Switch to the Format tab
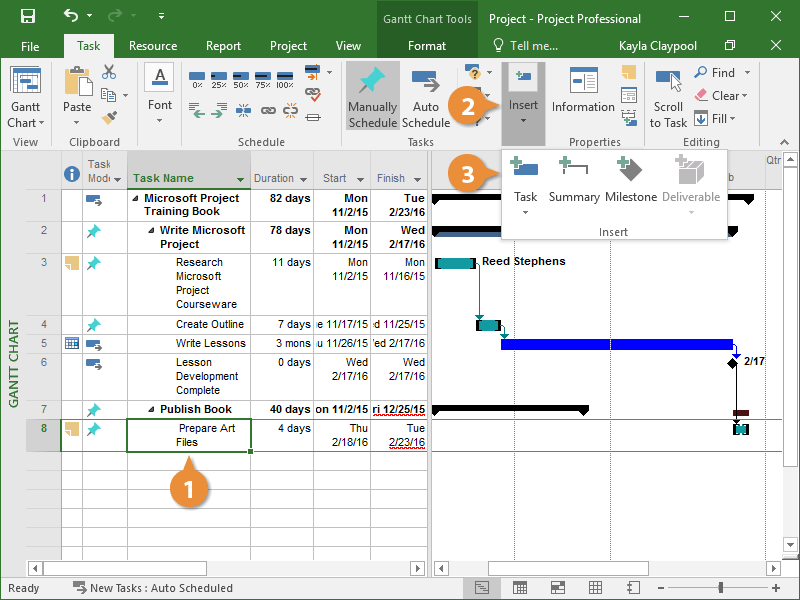 pos(427,46)
